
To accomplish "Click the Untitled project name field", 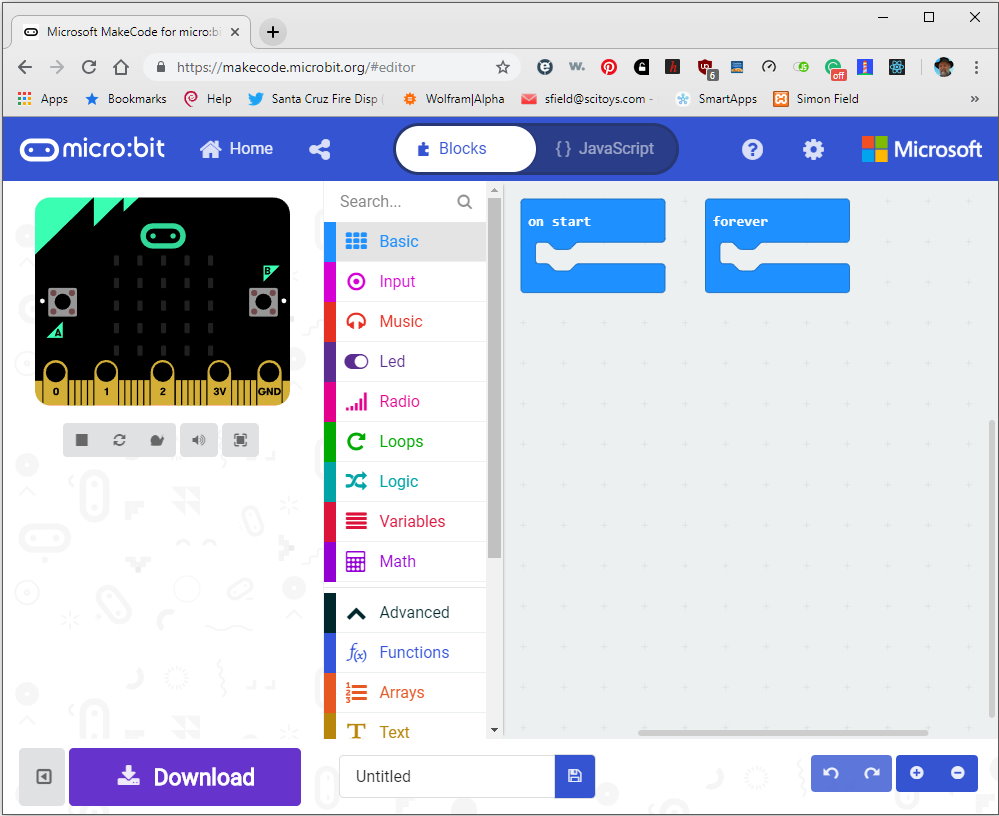I will click(447, 777).
